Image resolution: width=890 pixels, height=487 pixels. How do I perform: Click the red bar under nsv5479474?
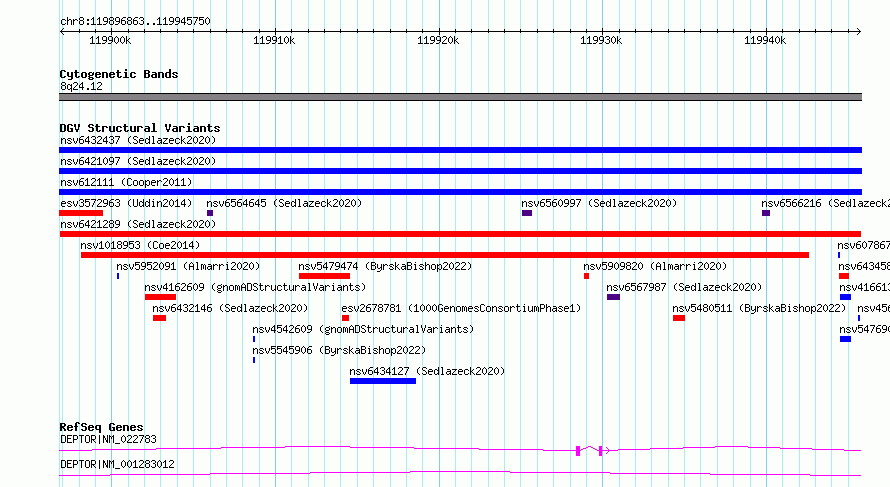pos(324,276)
